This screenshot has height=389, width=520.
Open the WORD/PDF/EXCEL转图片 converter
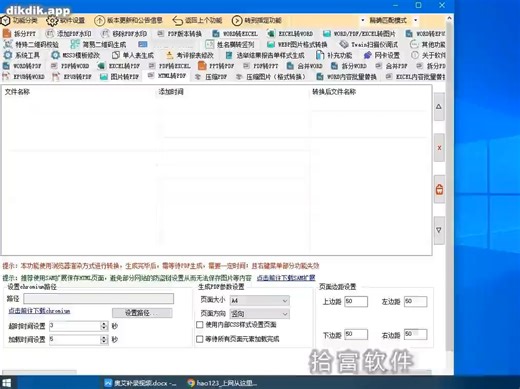[359, 34]
